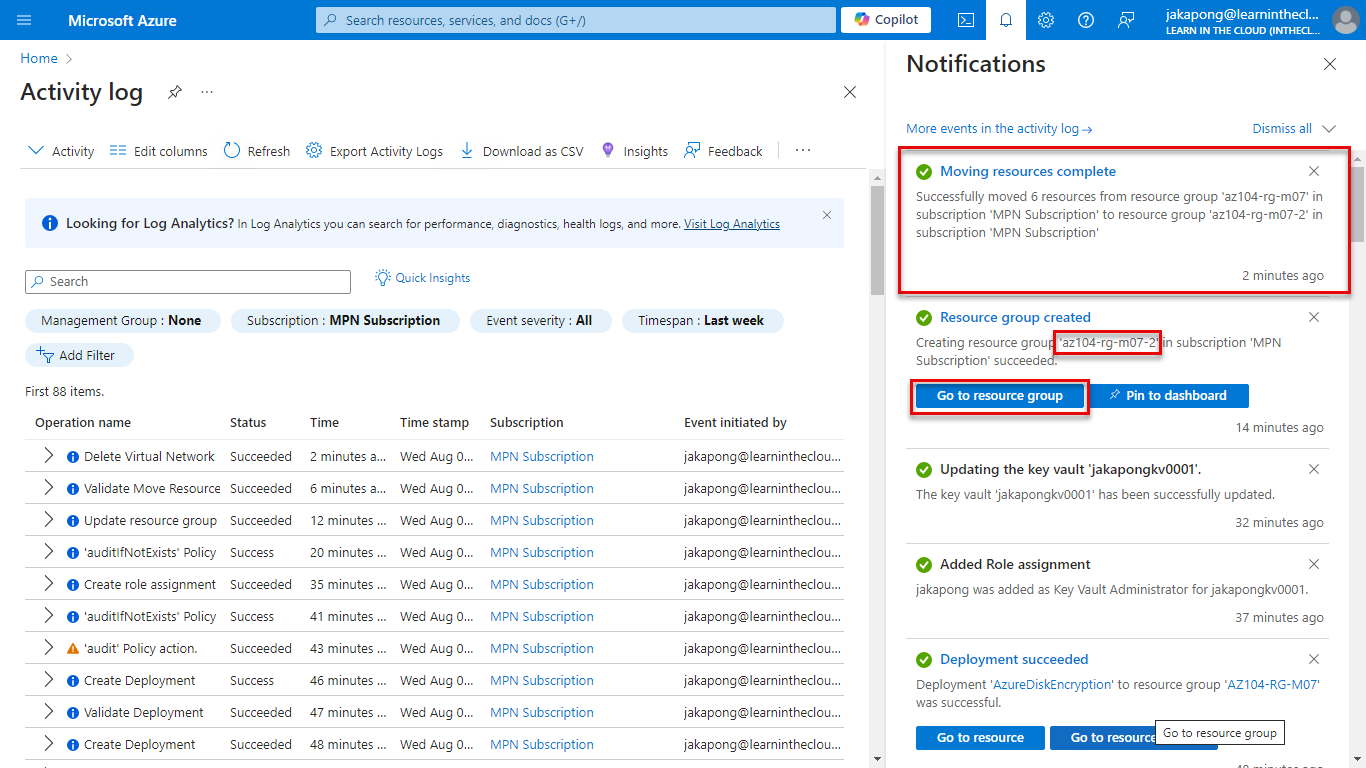Screen dimensions: 1366x768
Task: Refresh the activity log
Action: pyautogui.click(x=257, y=151)
